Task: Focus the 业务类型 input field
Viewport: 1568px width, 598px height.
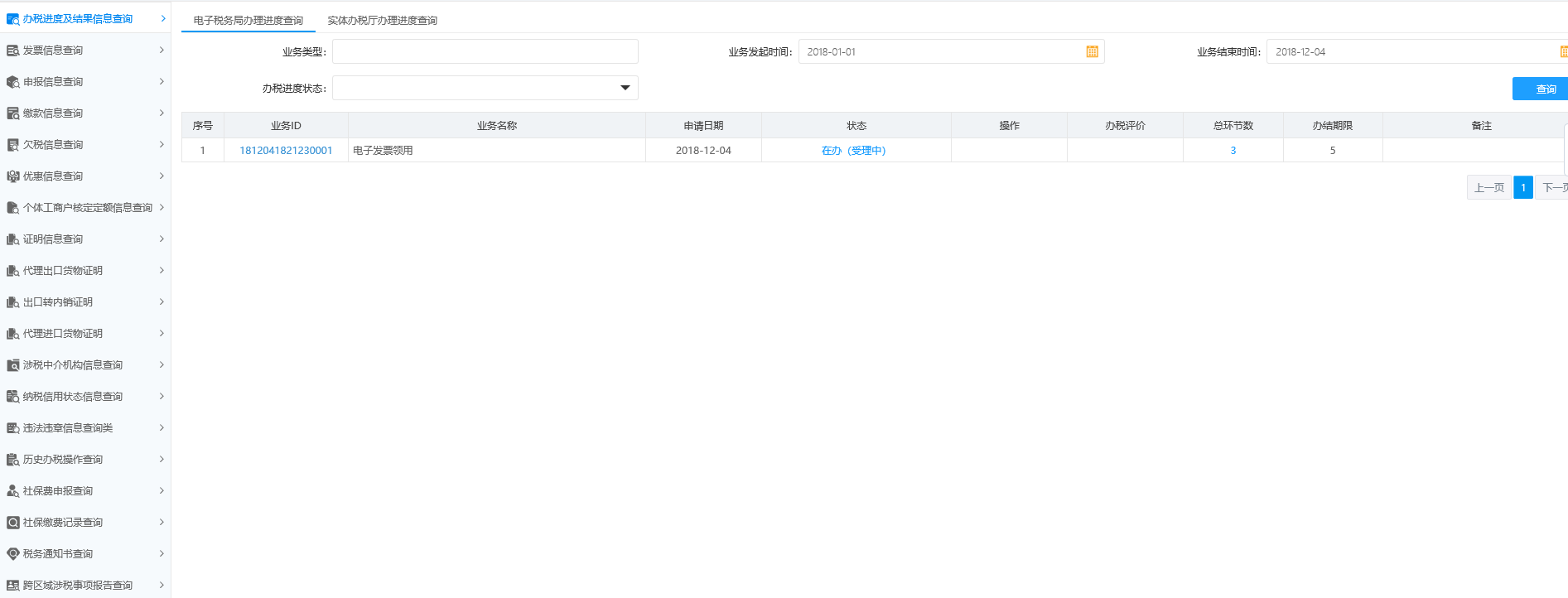Action: [485, 52]
